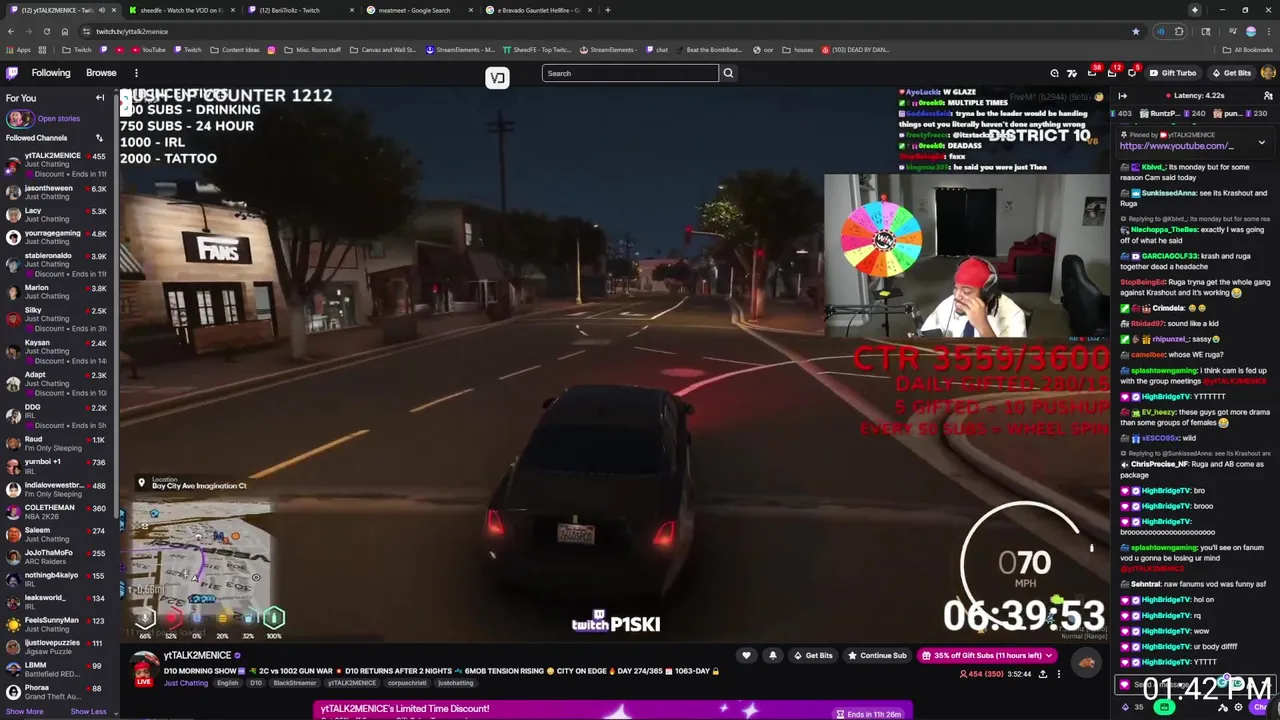
Task: Open the Twitch search magnifier button
Action: [x=728, y=73]
